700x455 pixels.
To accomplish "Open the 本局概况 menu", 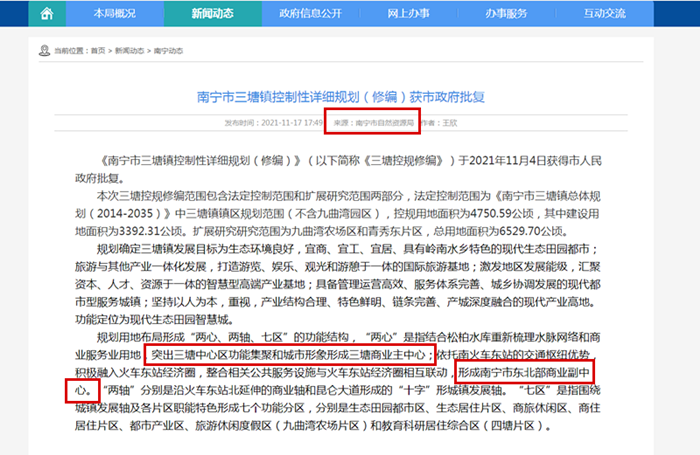I will click(115, 13).
